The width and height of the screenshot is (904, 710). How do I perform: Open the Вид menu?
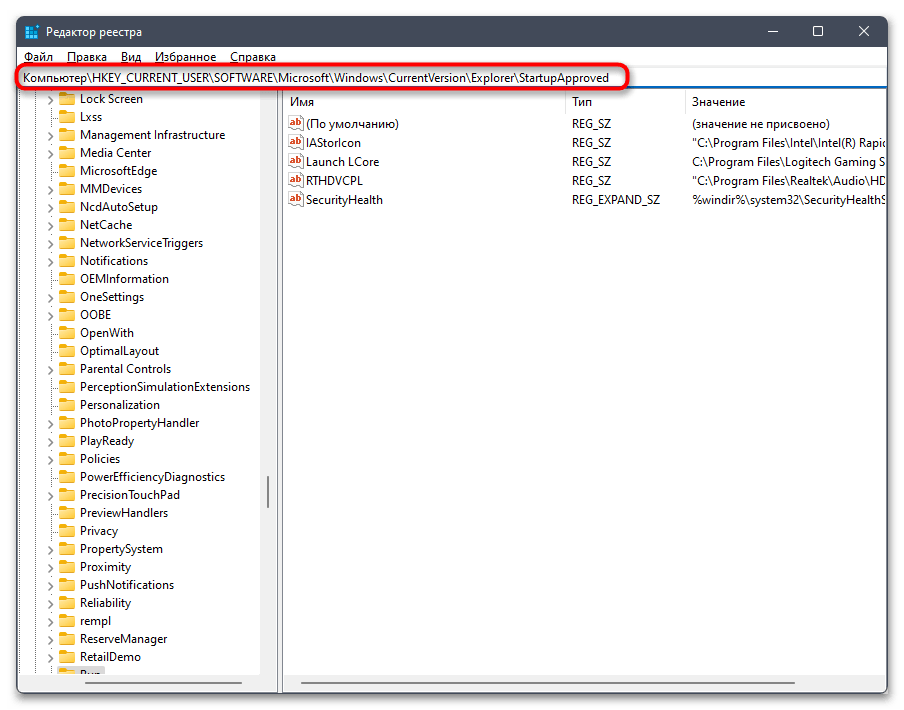tap(131, 56)
